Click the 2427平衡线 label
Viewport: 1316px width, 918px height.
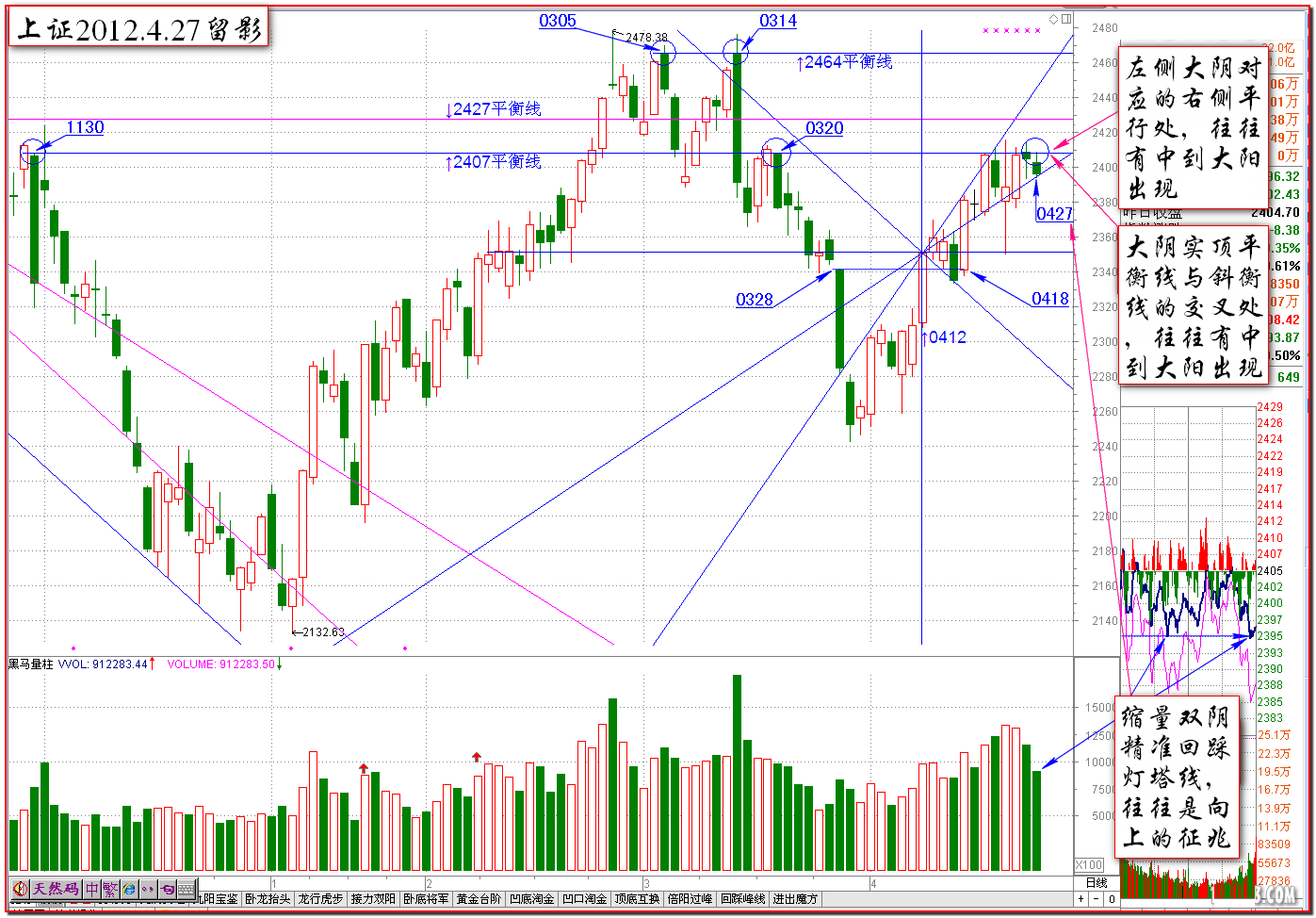(494, 109)
